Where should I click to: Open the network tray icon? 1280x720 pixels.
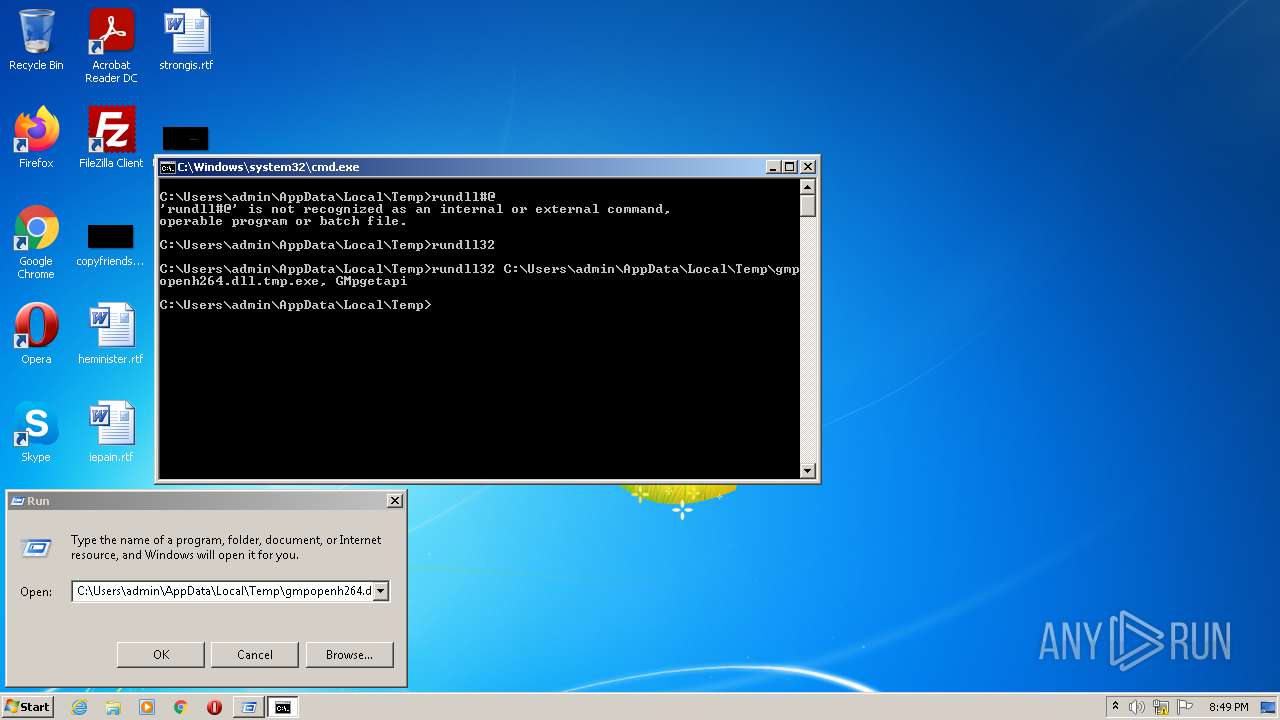pos(1161,707)
